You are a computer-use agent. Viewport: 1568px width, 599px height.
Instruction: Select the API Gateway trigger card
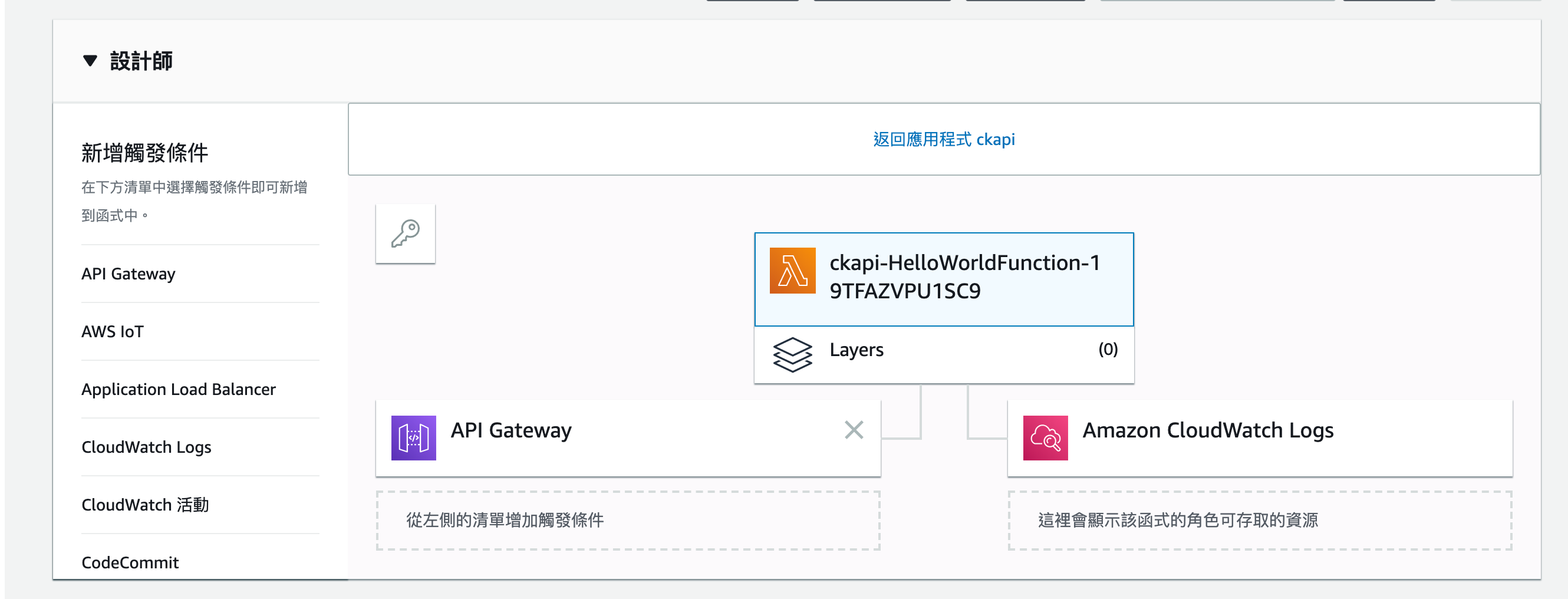(628, 437)
